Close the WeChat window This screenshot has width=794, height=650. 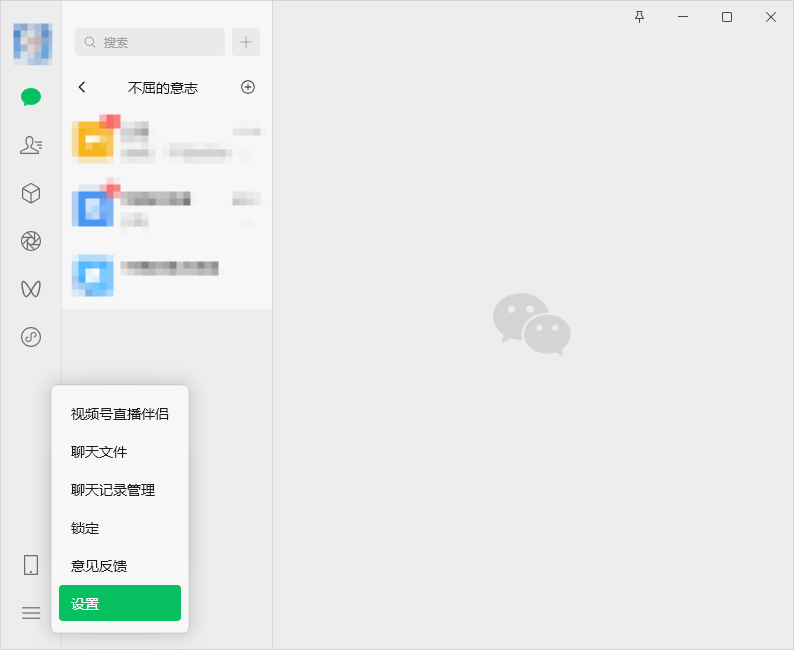pyautogui.click(x=771, y=17)
